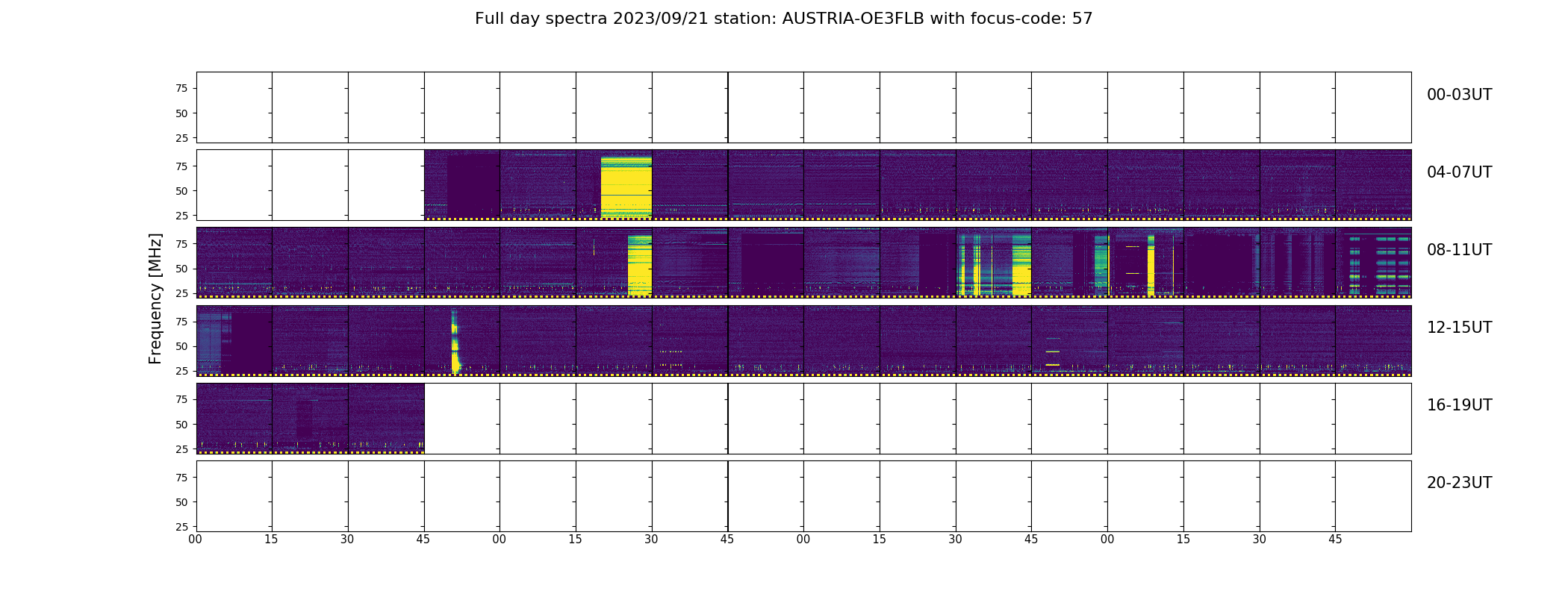Viewport: 1568px width, 597px height.
Task: Click the leftmost "00" x-axis tick label
Action: point(196,540)
